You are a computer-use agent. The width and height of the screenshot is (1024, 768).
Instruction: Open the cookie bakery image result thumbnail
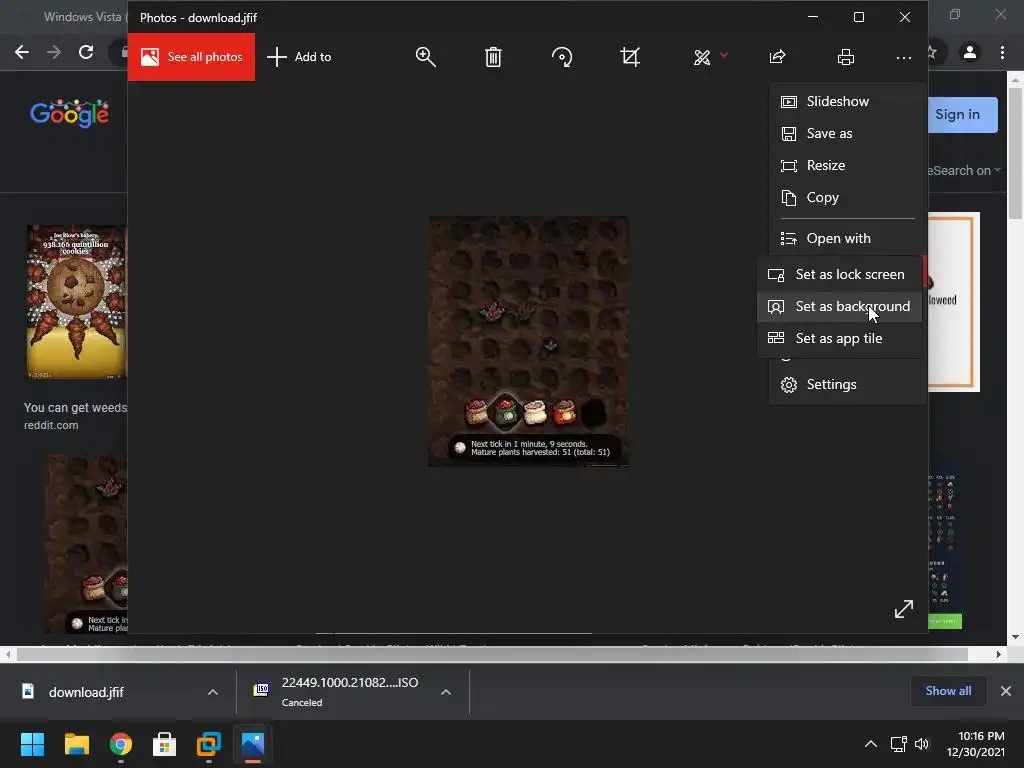[x=77, y=302]
